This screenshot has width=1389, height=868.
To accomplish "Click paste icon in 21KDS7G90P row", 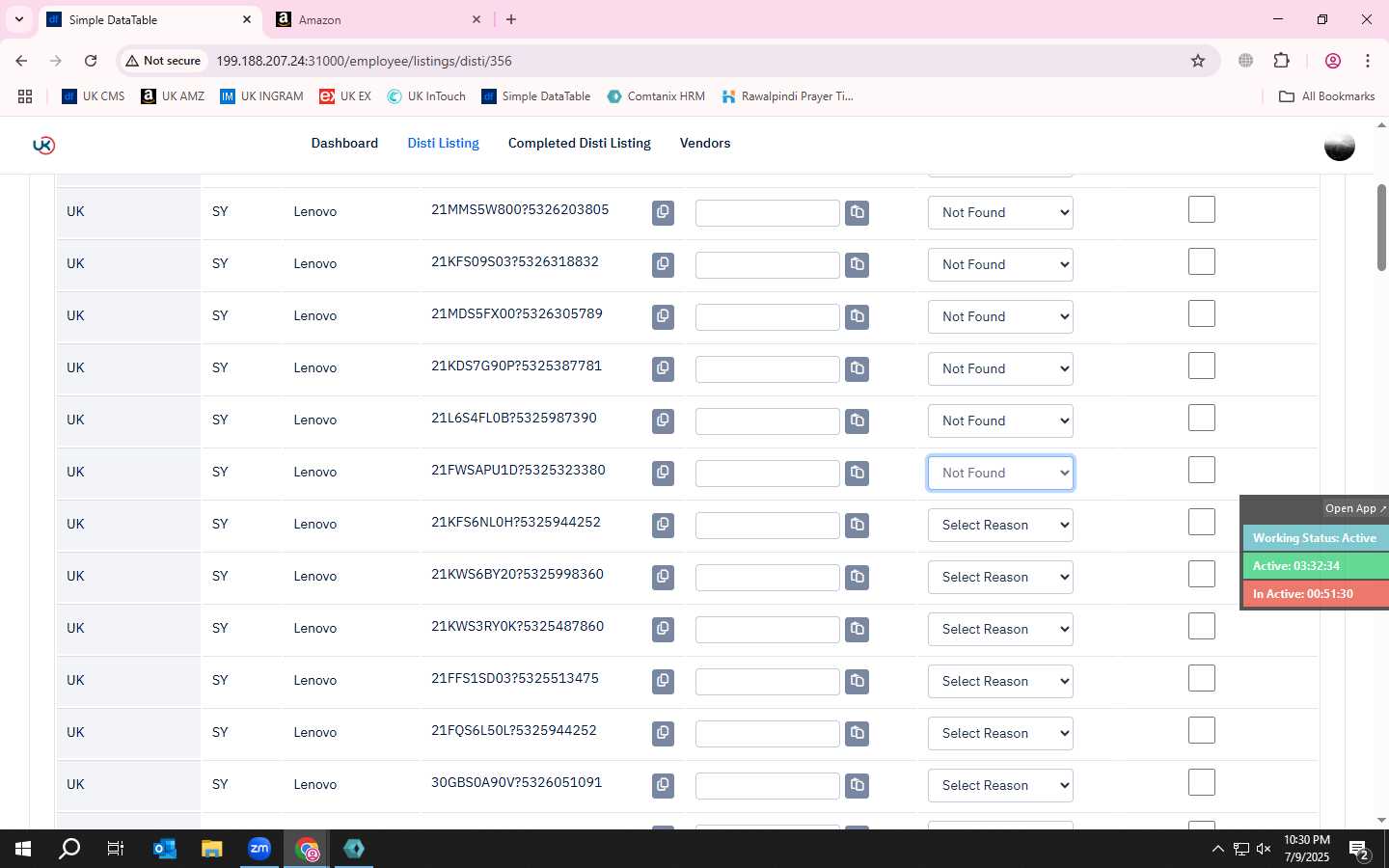I will pos(857,368).
